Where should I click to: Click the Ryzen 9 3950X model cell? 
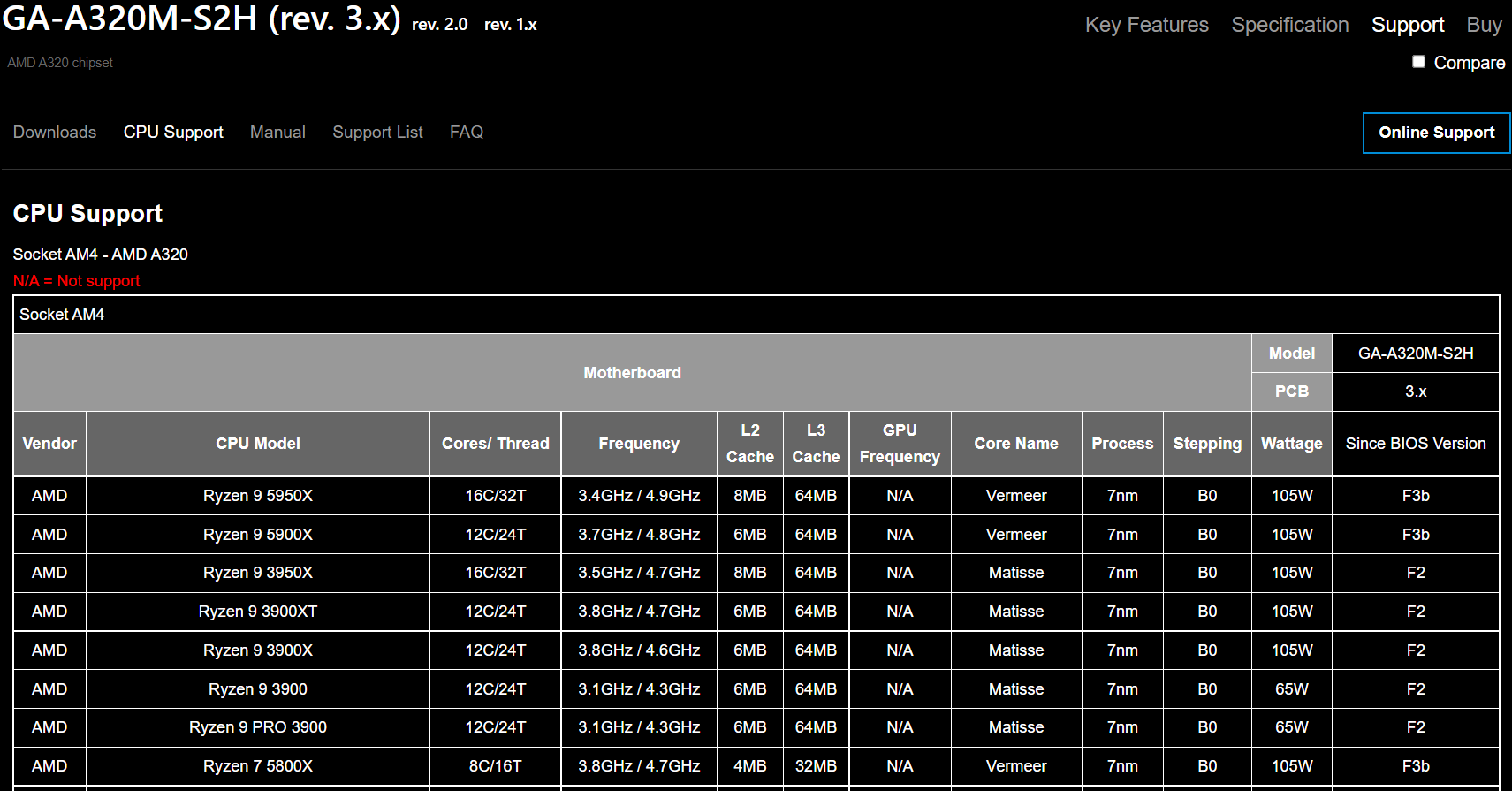[x=258, y=573]
